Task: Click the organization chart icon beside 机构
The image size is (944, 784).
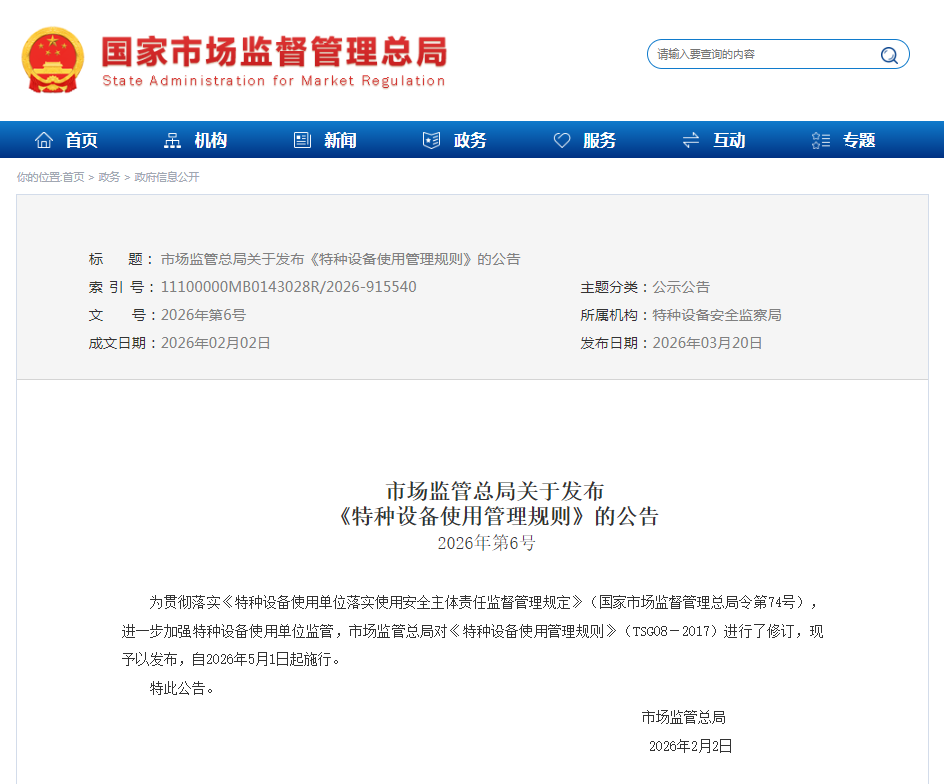Action: point(173,139)
